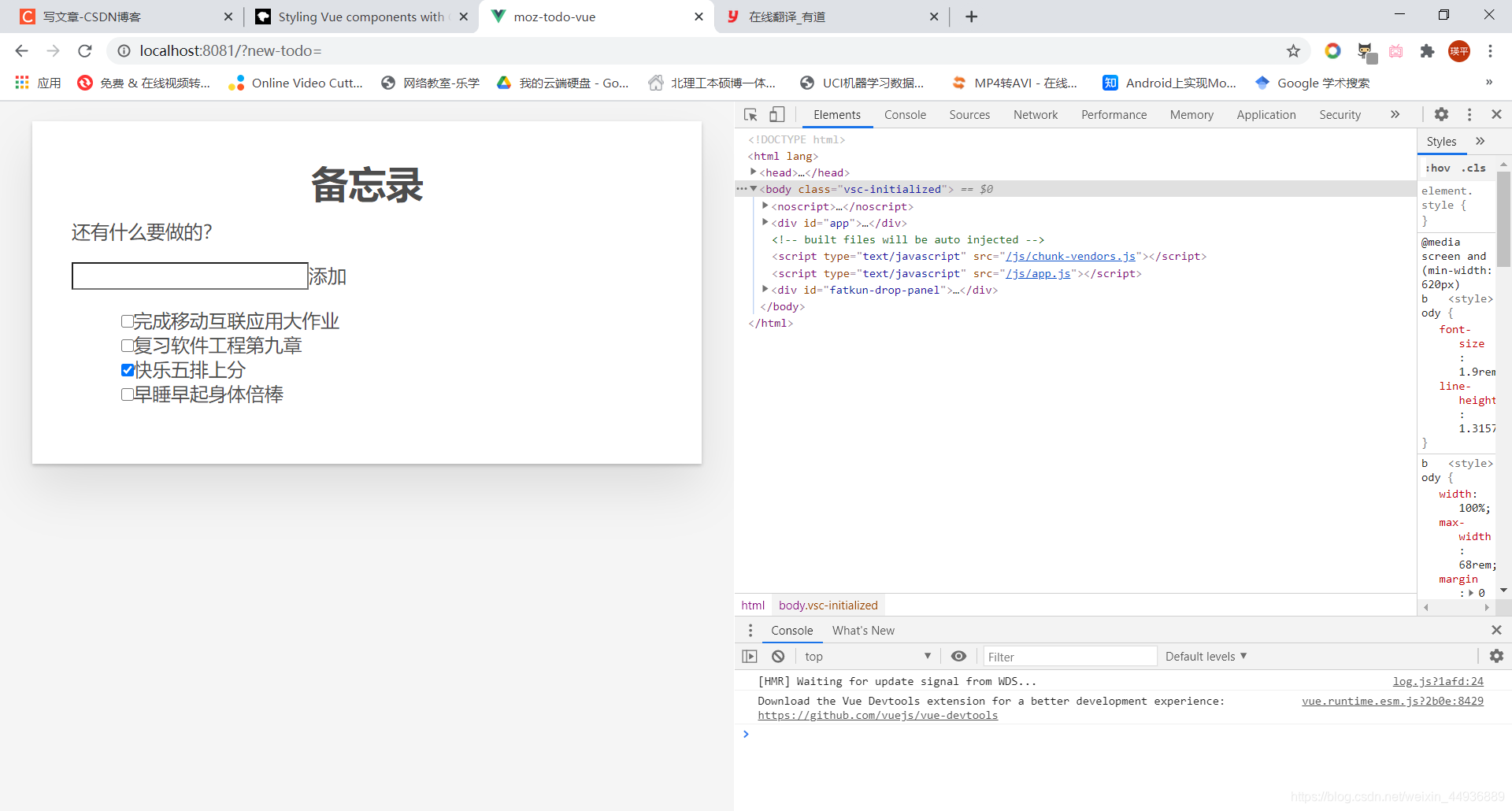Viewport: 1512px width, 811px height.
Task: Focus the new todo text input
Action: 190,276
